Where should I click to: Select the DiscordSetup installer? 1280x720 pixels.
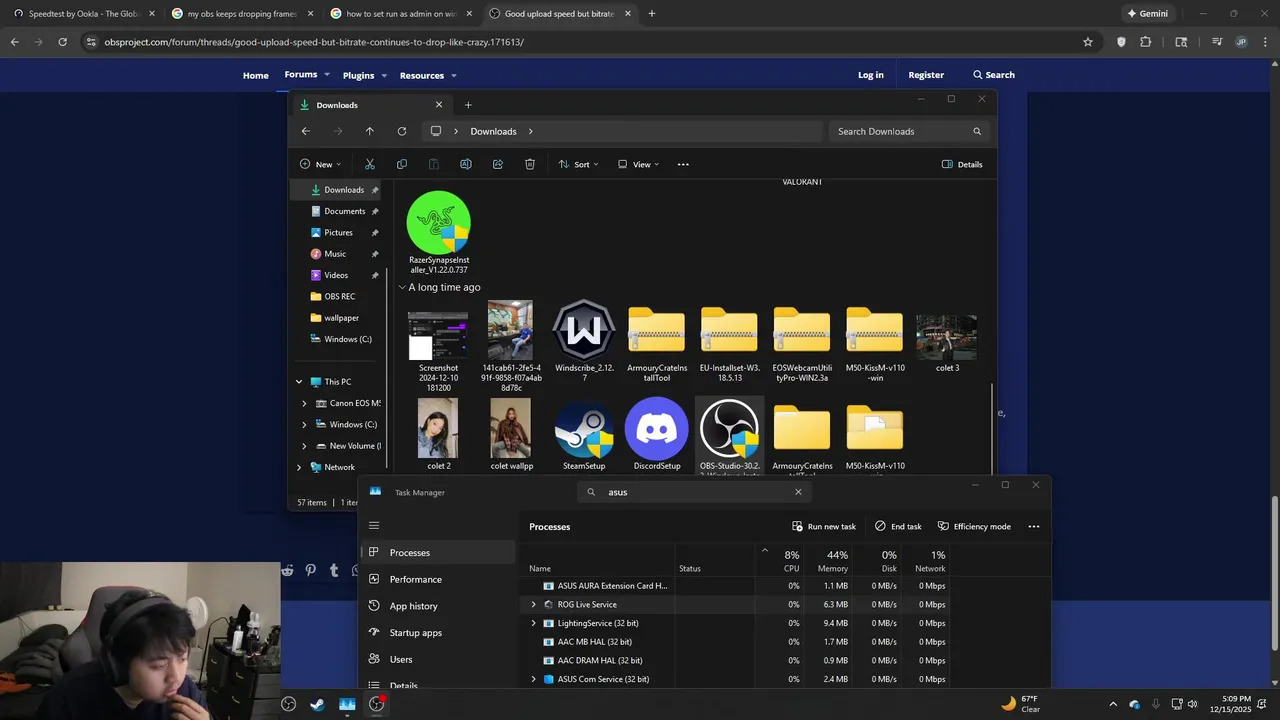tap(657, 435)
